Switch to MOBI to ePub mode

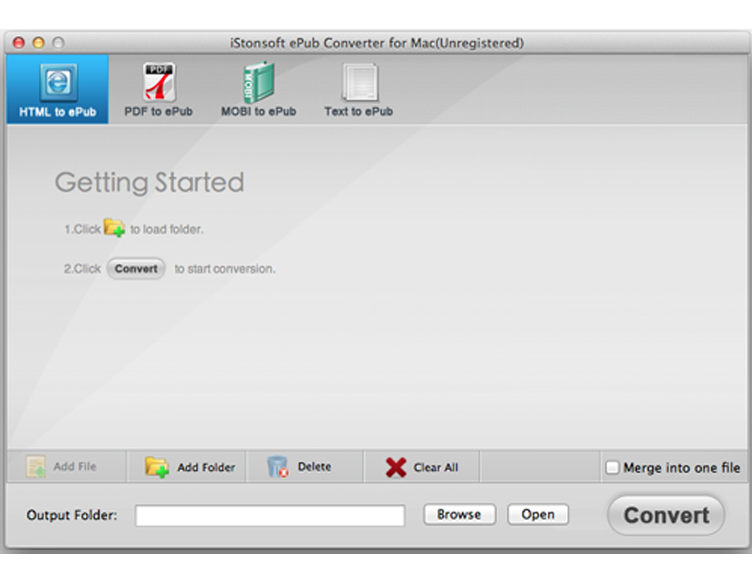tap(258, 89)
